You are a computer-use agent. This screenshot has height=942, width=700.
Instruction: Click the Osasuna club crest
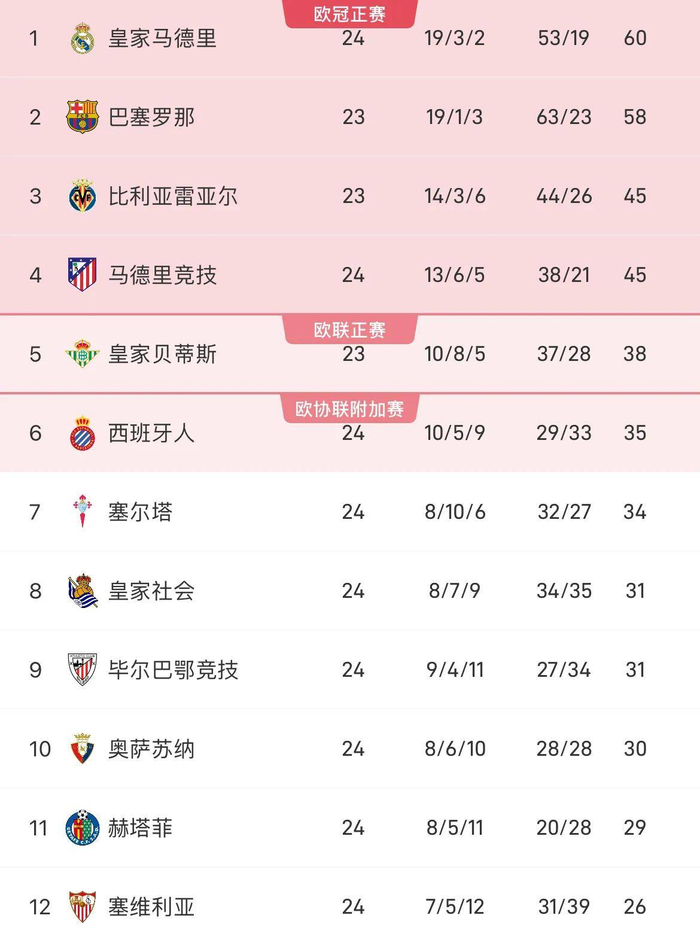click(x=83, y=749)
